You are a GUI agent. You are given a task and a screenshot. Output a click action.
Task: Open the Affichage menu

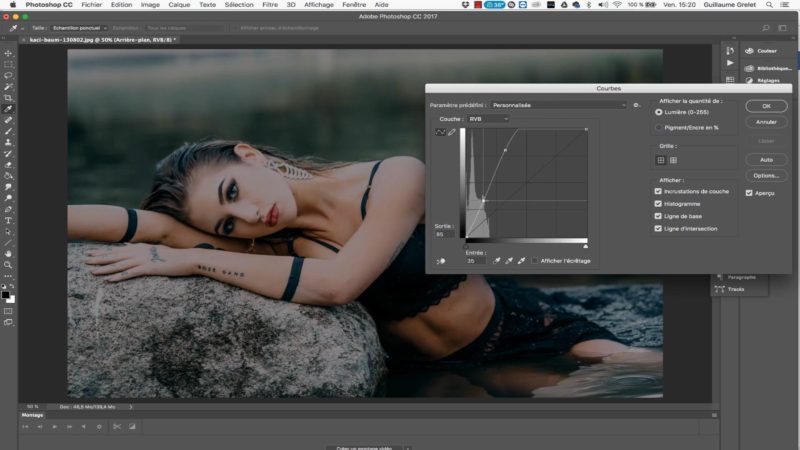tap(319, 5)
